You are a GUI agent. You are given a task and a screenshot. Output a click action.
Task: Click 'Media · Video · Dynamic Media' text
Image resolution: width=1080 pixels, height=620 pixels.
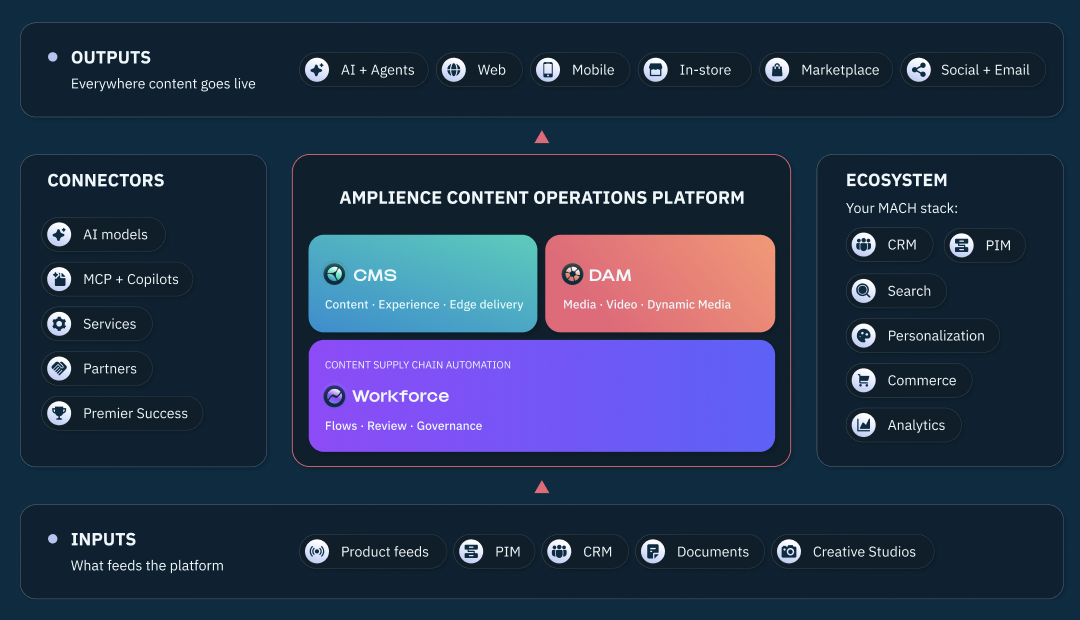click(x=647, y=304)
